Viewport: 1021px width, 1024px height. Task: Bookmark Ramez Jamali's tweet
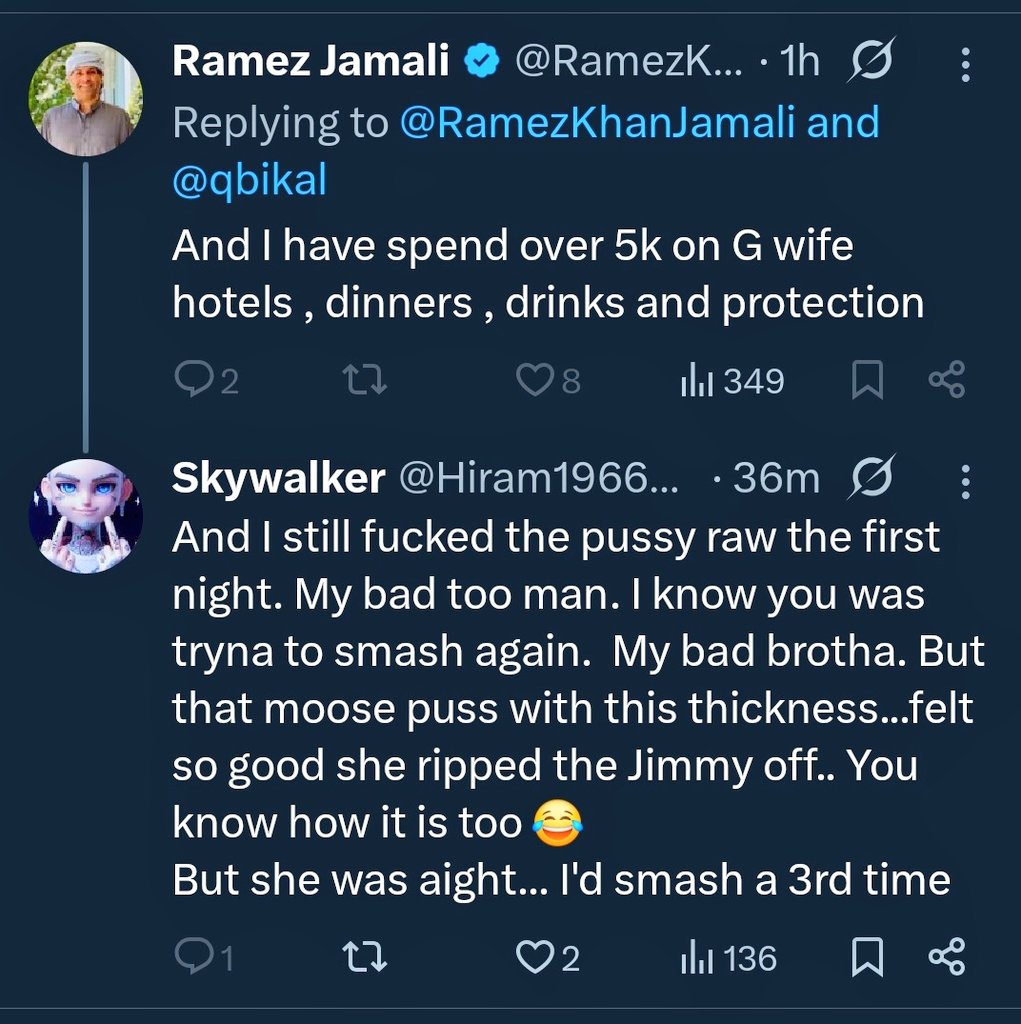(866, 380)
